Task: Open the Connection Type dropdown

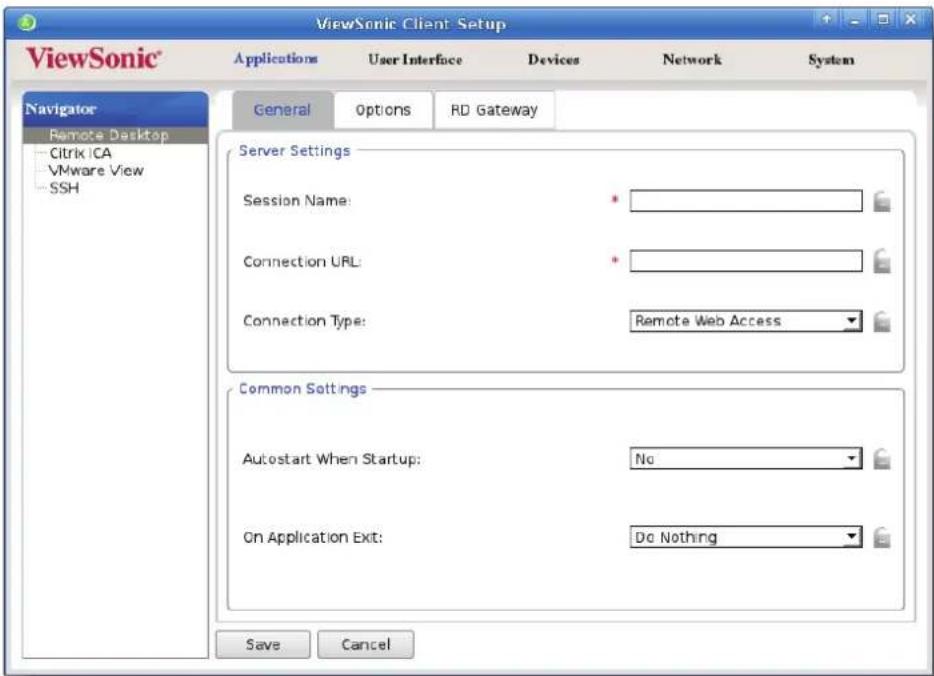Action: click(745, 321)
